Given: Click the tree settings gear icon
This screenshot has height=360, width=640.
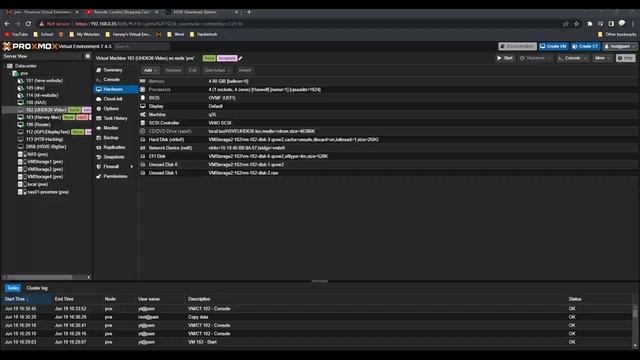Looking at the screenshot, I should (87, 56).
